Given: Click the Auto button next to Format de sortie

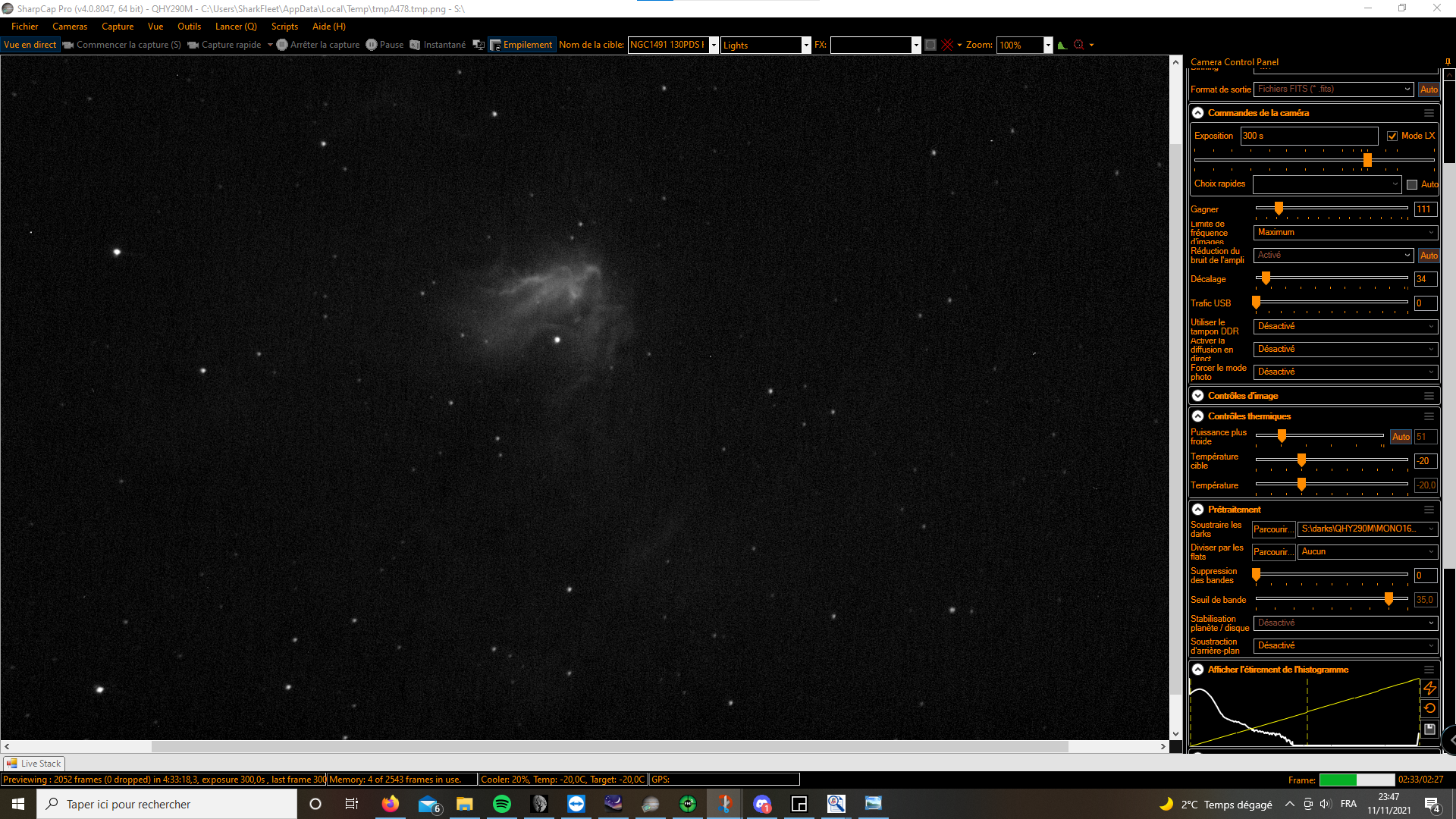Looking at the screenshot, I should 1429,89.
